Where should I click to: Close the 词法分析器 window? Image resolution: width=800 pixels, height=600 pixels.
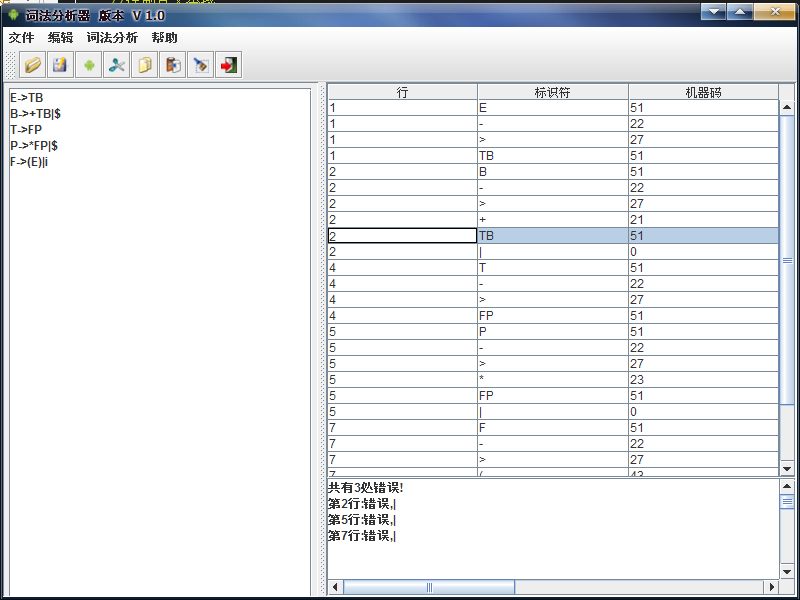click(774, 11)
